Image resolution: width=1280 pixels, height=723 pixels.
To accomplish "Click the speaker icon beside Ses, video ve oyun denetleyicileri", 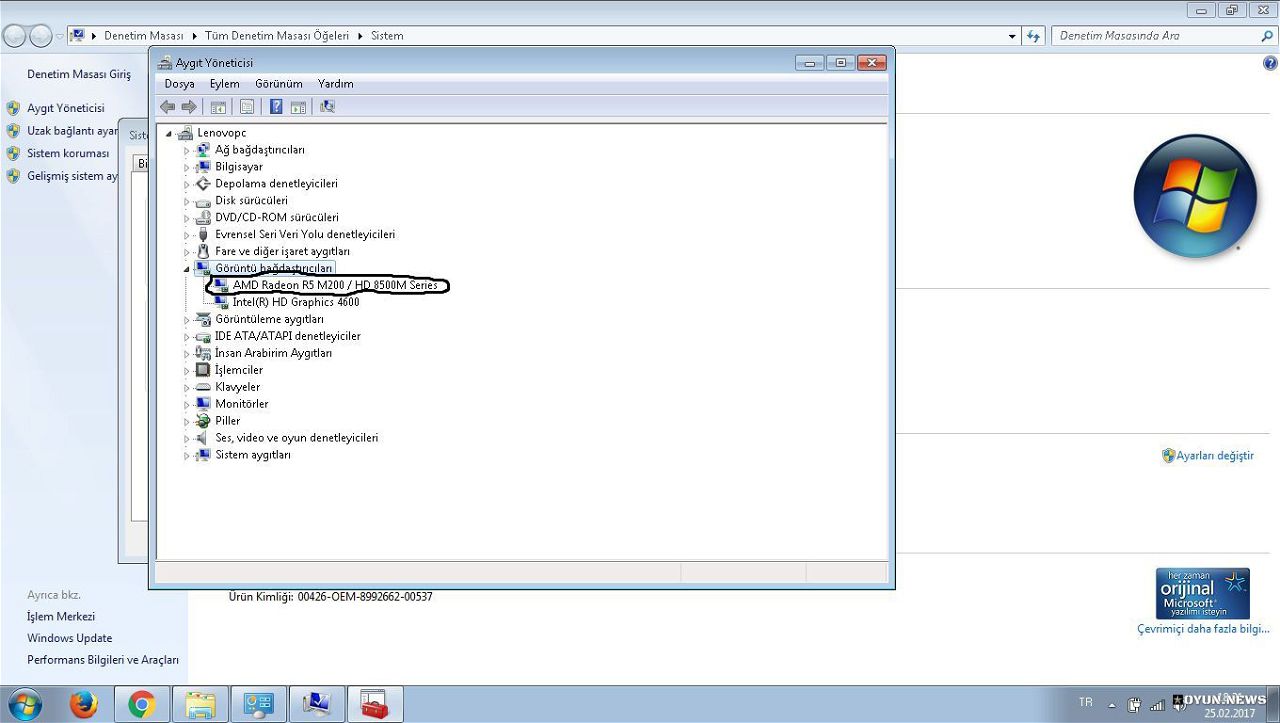I will click(x=203, y=438).
